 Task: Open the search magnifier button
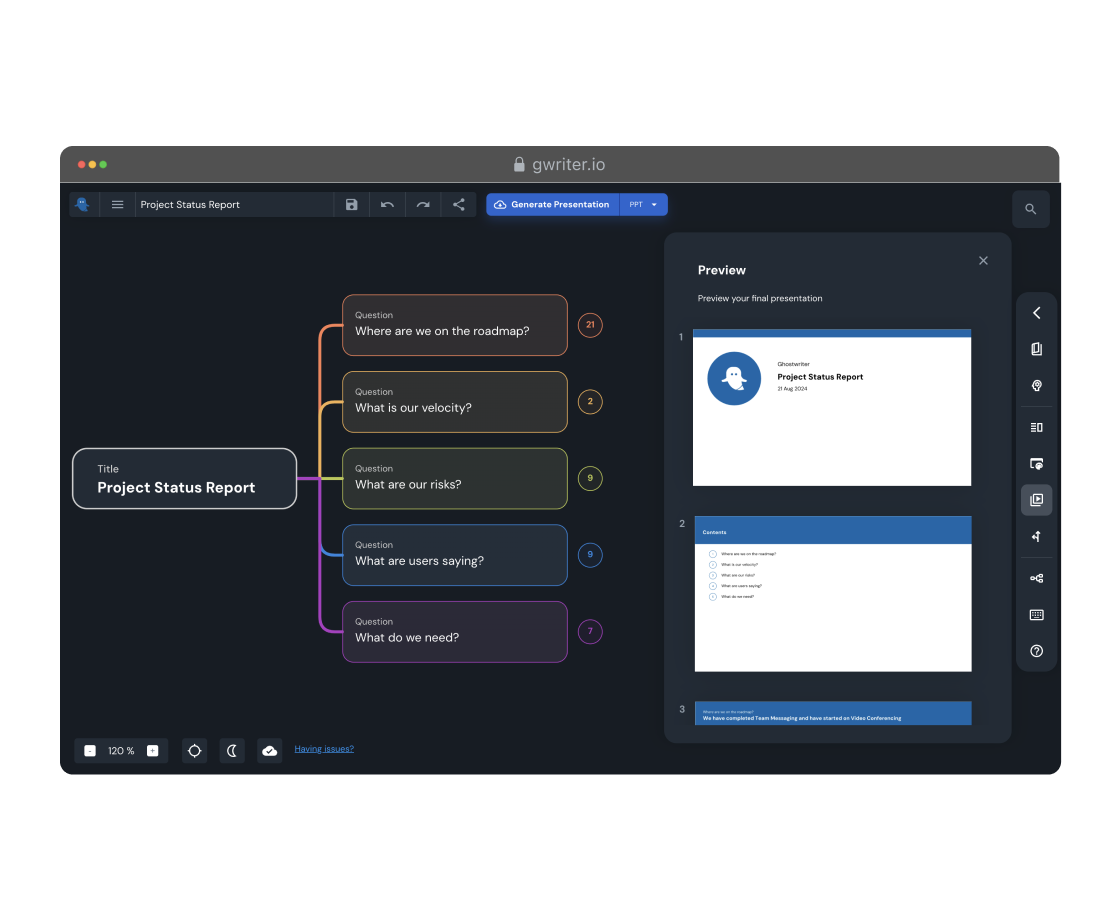click(1030, 209)
